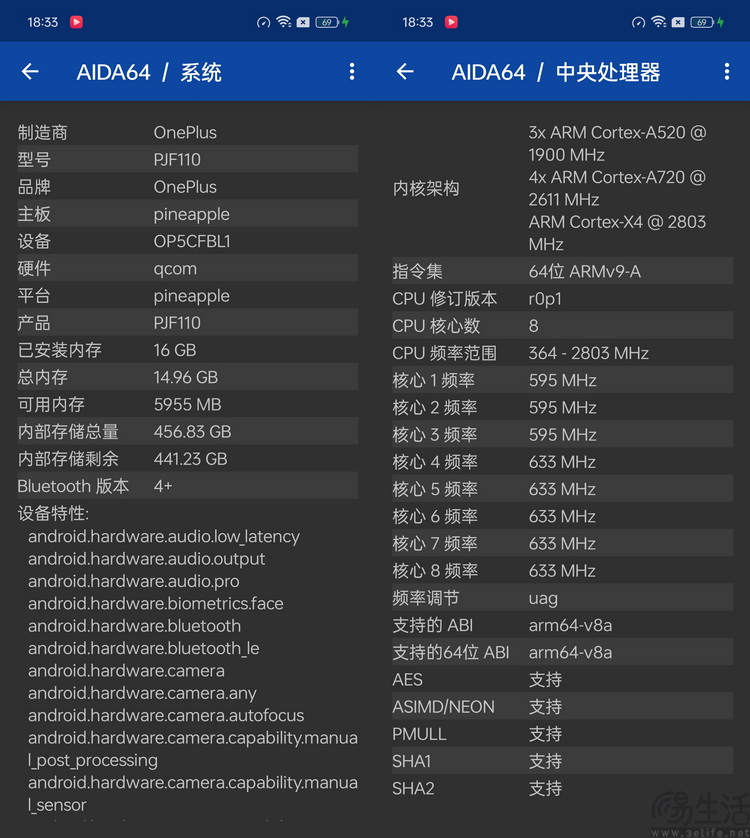Select the 4x ARM Cortex-A720 @ 2611 MHz text

point(617,188)
